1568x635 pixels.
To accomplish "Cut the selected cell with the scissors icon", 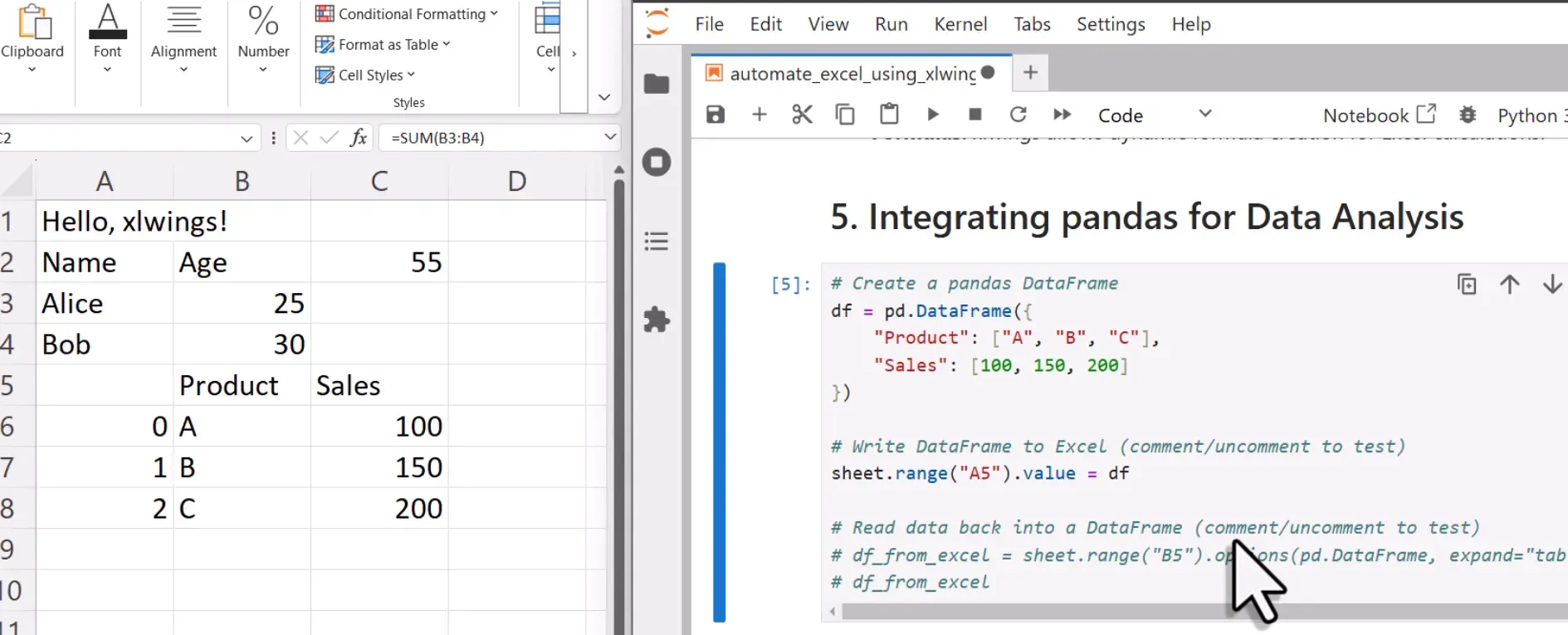I will pos(802,115).
